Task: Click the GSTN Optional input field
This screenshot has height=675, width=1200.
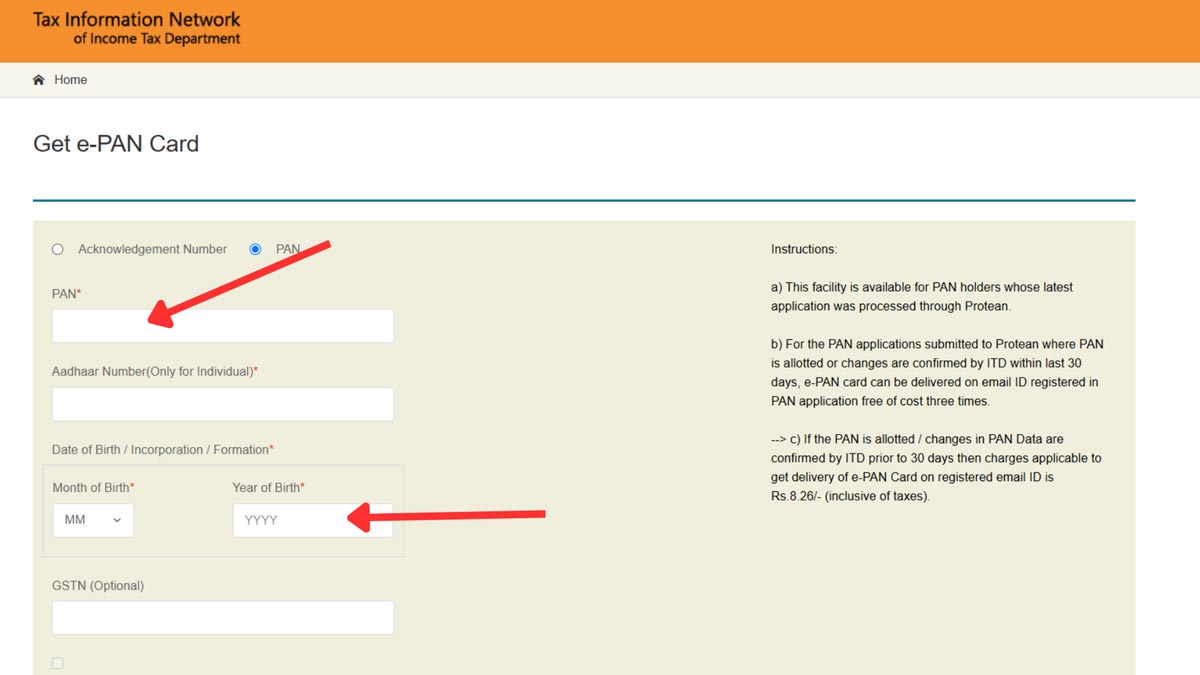Action: [220, 617]
